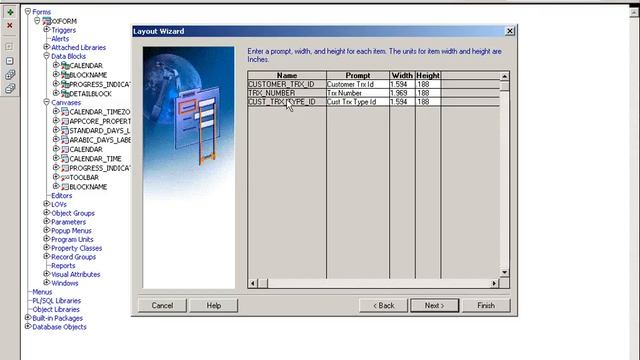Screen dimensions: 640x360
Task: Edit the 'Customer Trx Id' prompt field
Action: 358,84
